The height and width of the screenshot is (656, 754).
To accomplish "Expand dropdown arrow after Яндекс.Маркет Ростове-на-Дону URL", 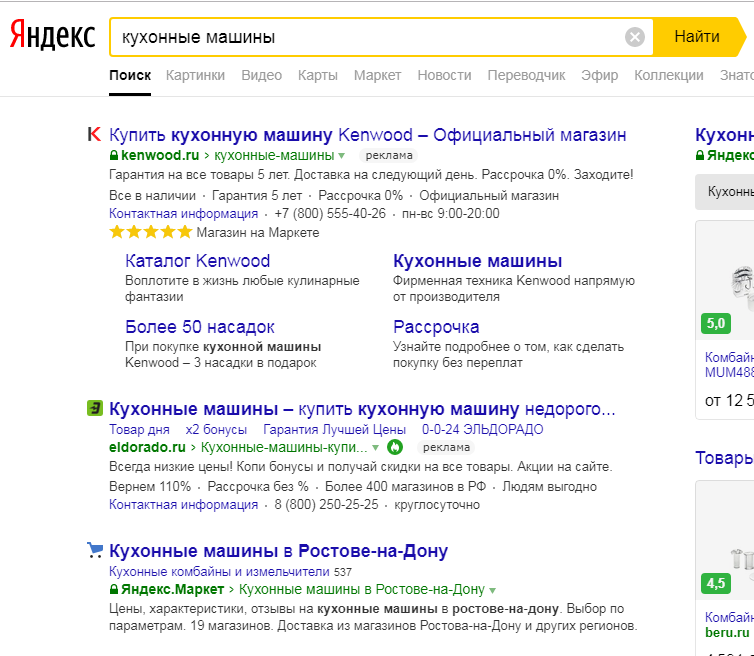I will pyautogui.click(x=492, y=590).
